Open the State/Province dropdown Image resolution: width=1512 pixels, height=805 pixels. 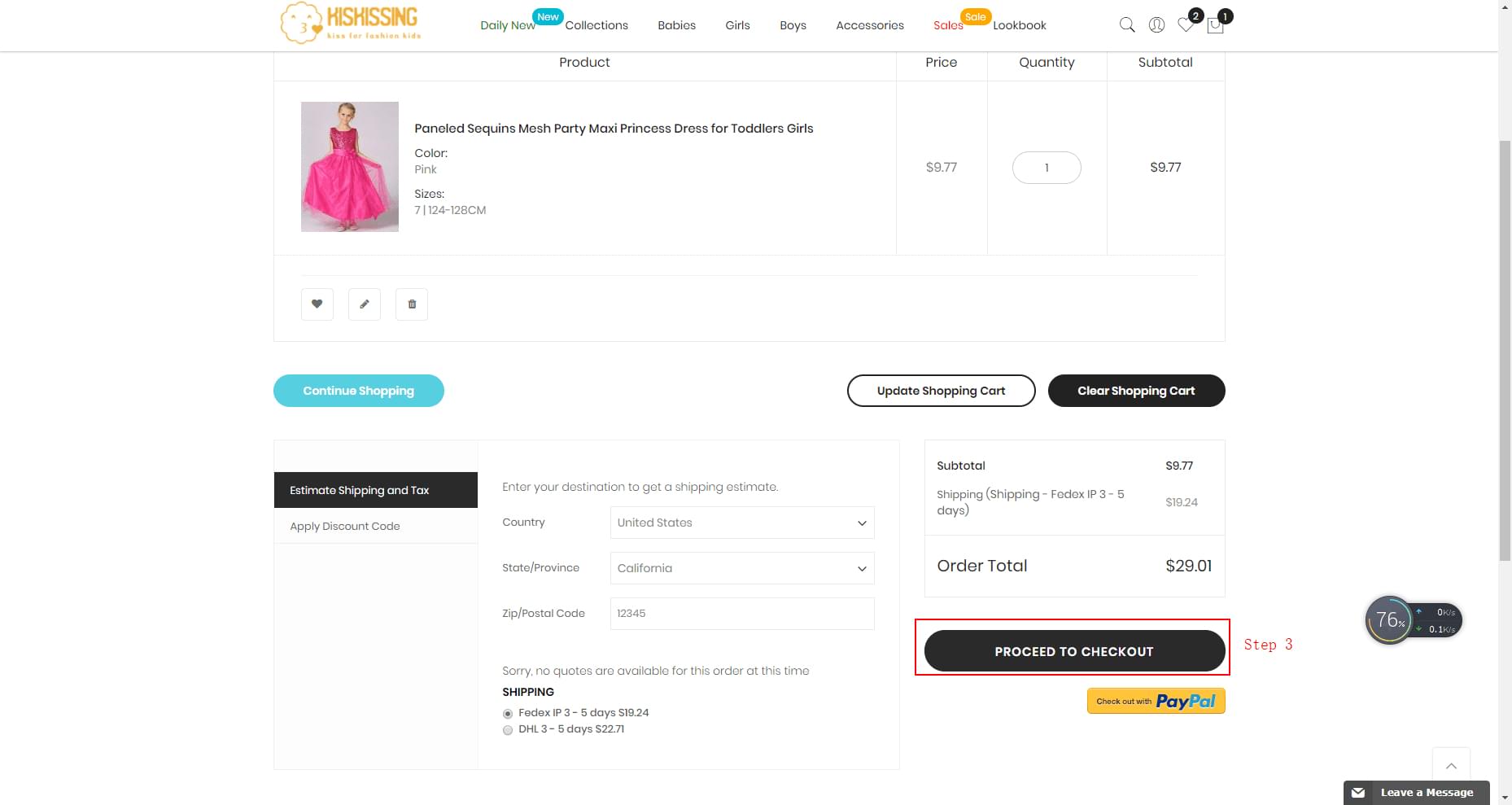pos(741,567)
